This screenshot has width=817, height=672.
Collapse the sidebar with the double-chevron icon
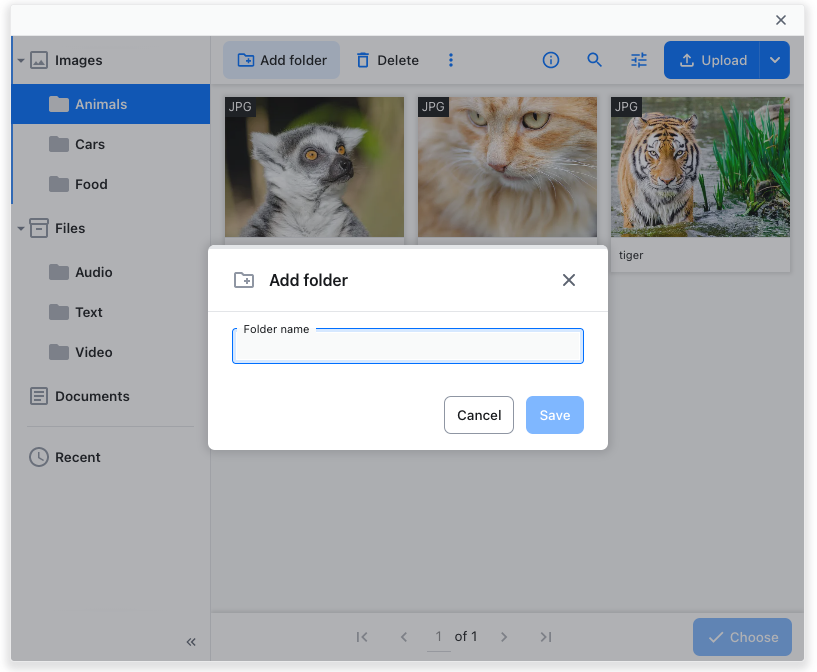click(191, 642)
